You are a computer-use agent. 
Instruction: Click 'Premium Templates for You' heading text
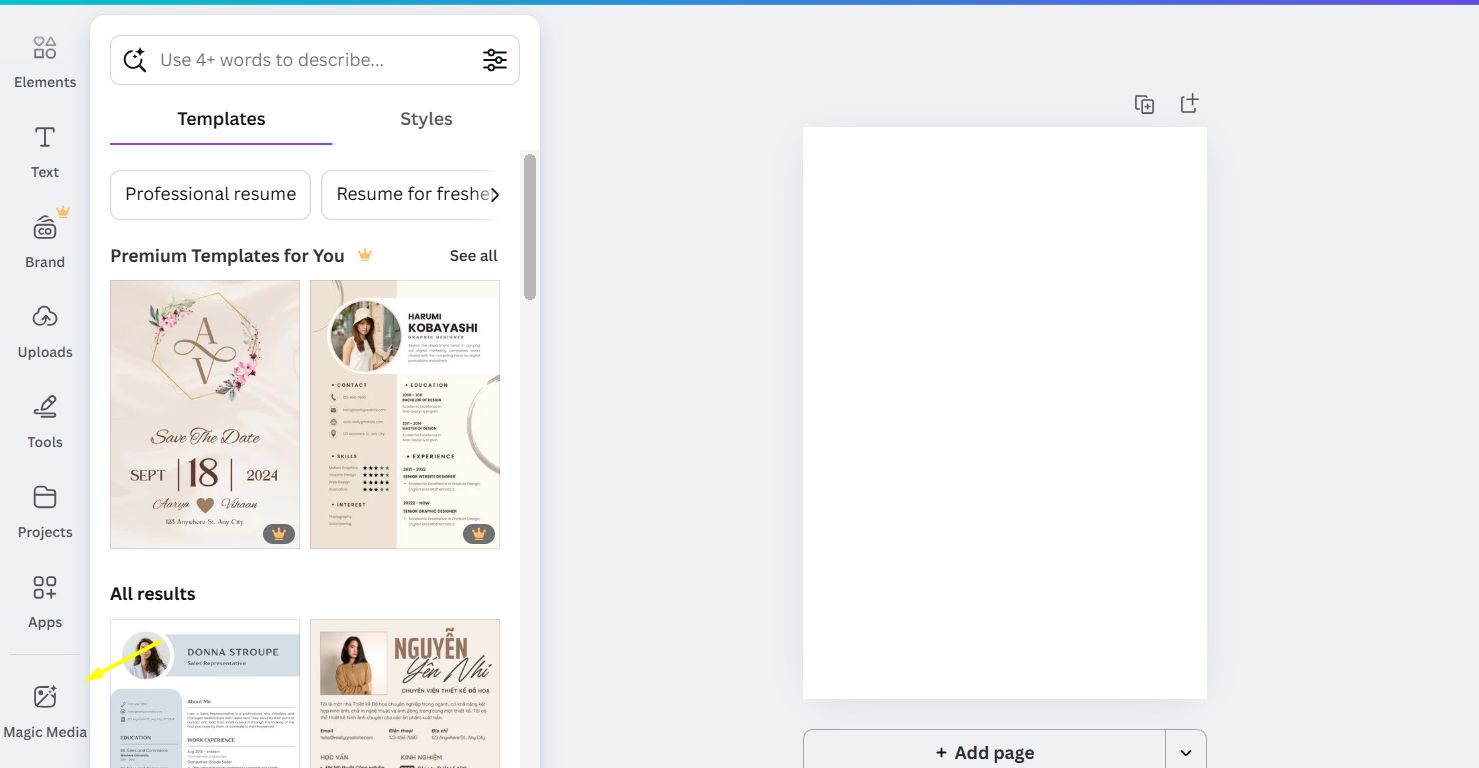tap(227, 256)
